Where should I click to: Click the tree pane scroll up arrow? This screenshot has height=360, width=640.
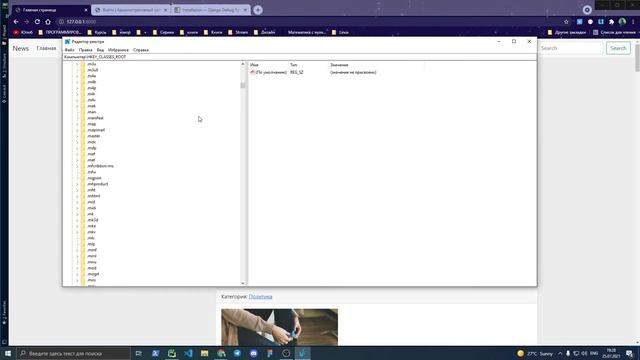(x=243, y=64)
